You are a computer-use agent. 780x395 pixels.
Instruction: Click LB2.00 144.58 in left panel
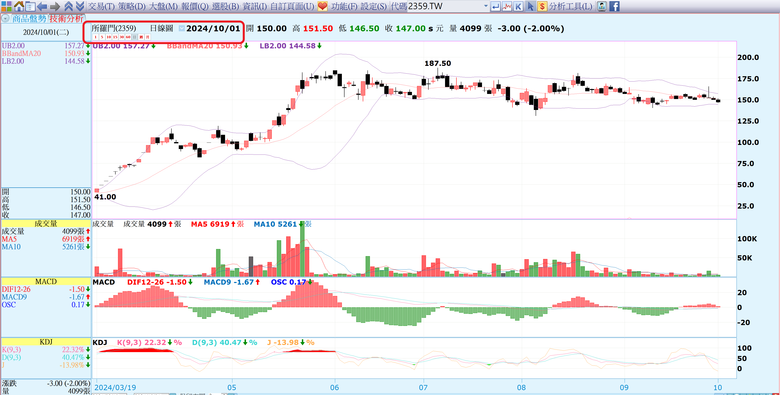46,60
